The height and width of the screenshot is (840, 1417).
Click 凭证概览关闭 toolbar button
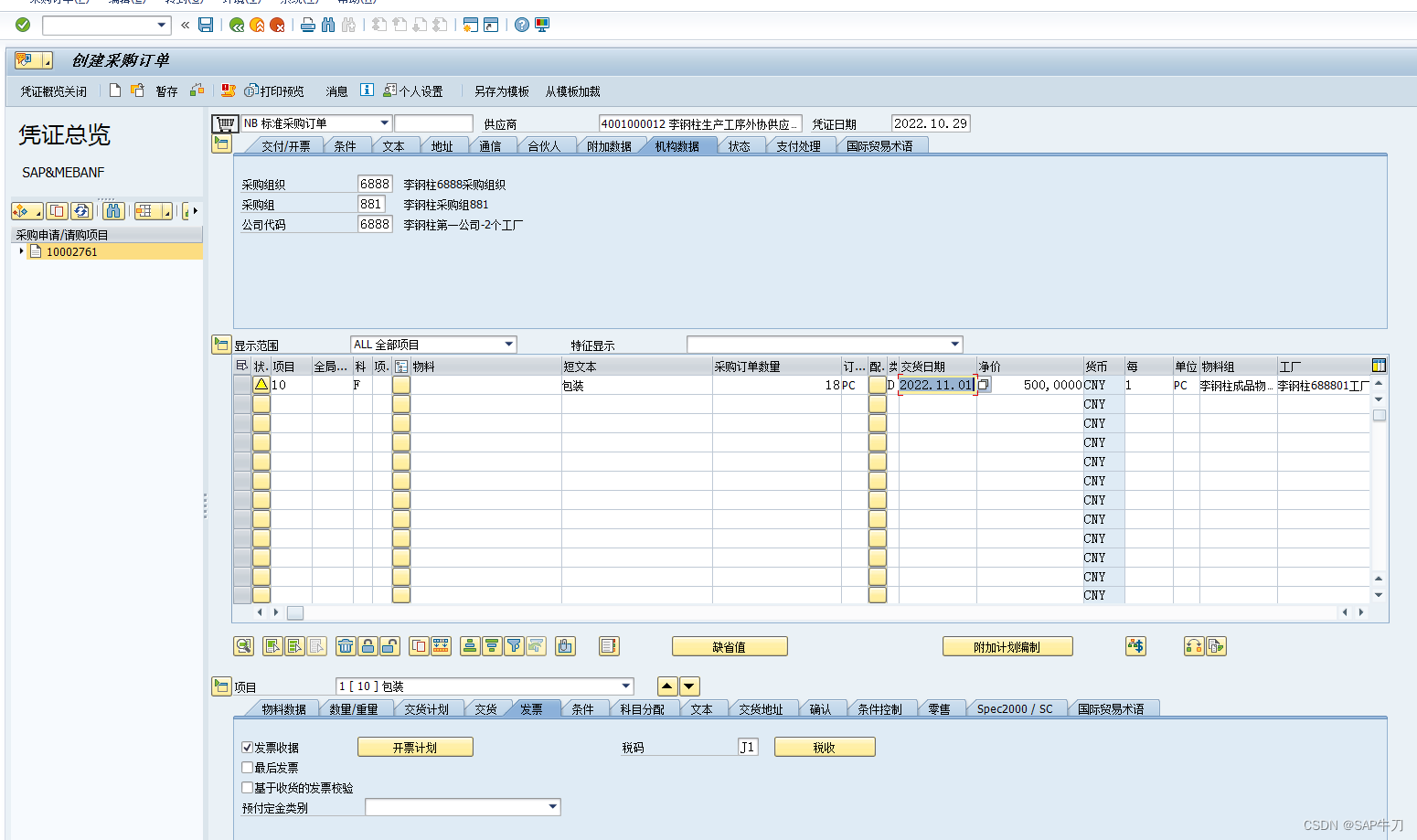click(x=54, y=91)
